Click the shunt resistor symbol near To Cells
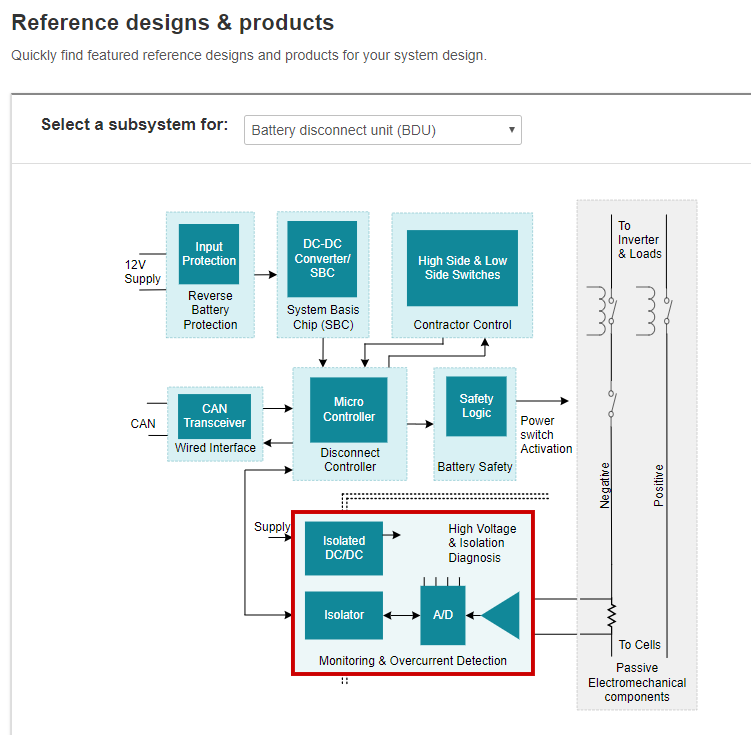Viewport: 751px width, 735px height. pos(612,617)
